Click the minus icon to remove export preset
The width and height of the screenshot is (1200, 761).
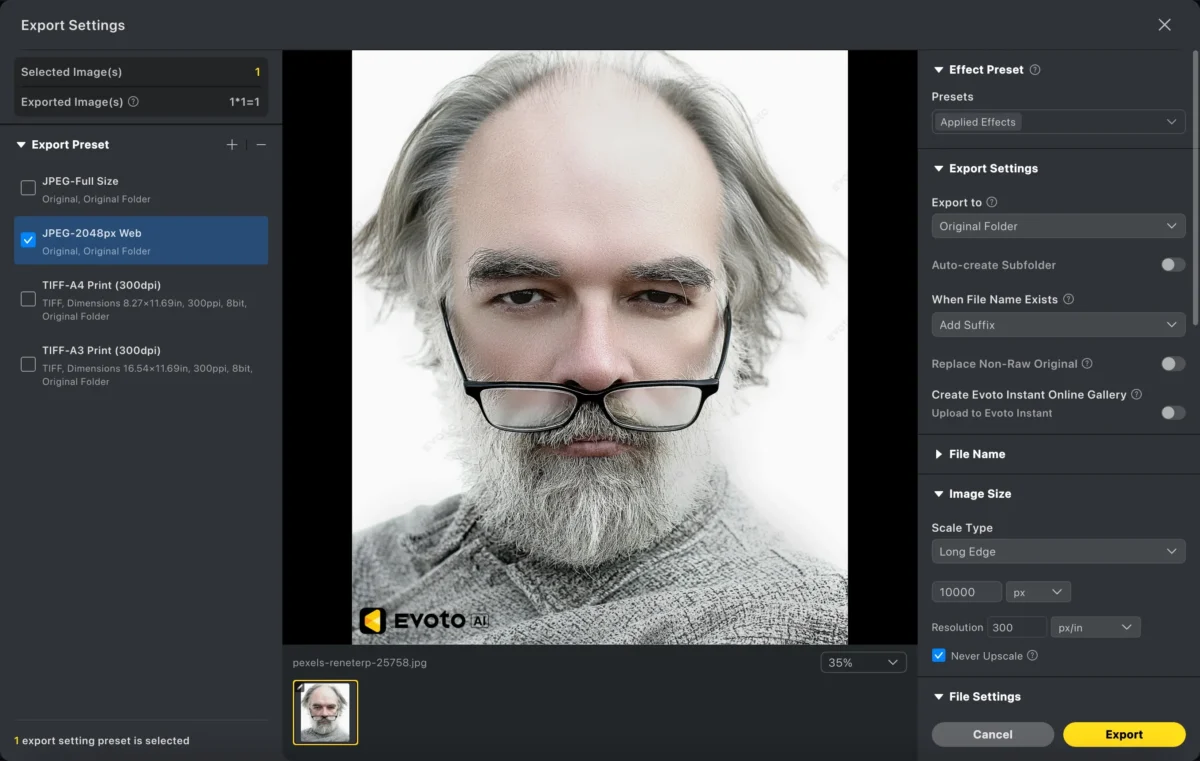[261, 145]
